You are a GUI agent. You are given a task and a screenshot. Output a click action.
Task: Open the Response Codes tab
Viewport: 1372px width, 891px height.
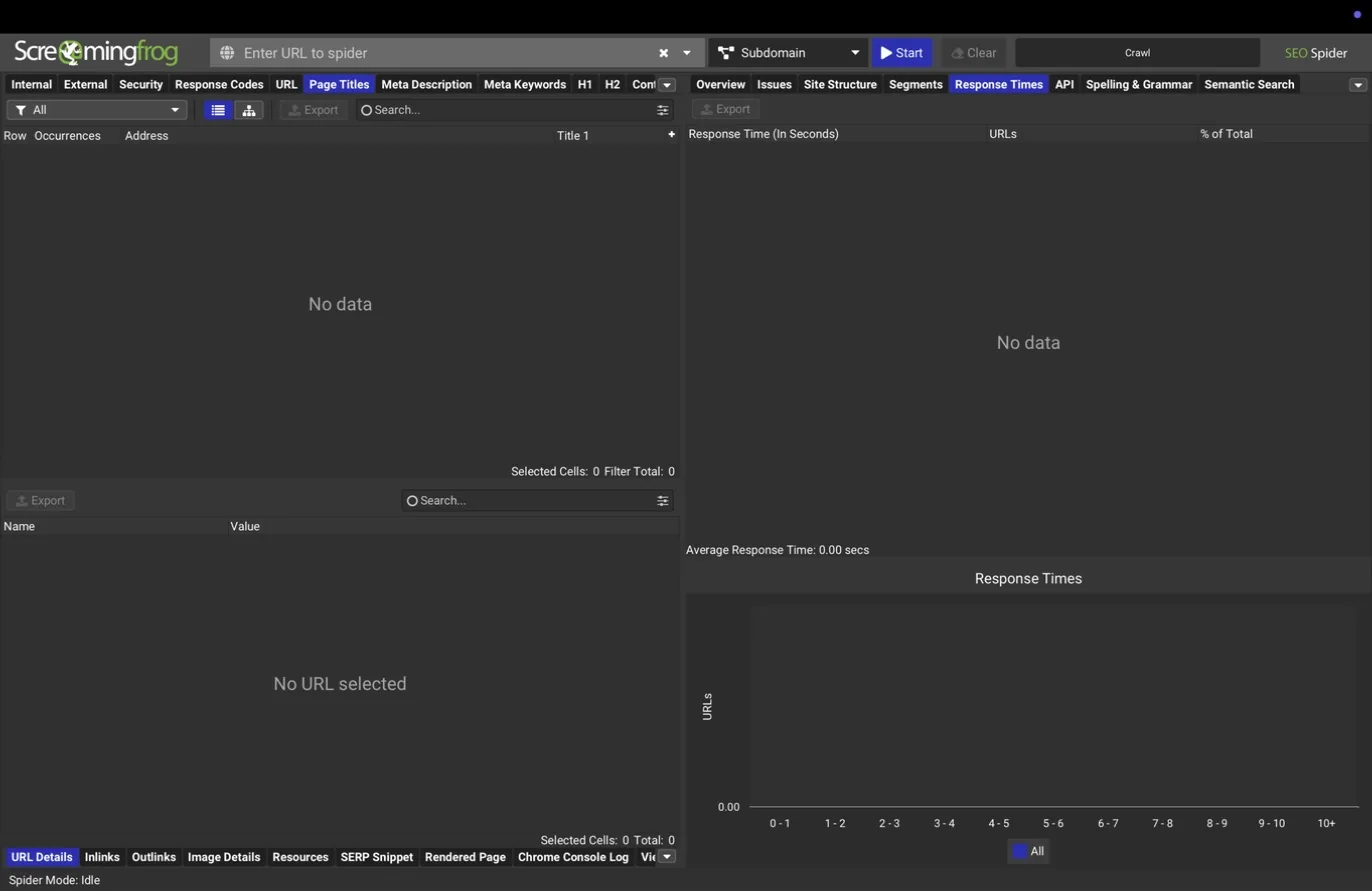click(219, 85)
